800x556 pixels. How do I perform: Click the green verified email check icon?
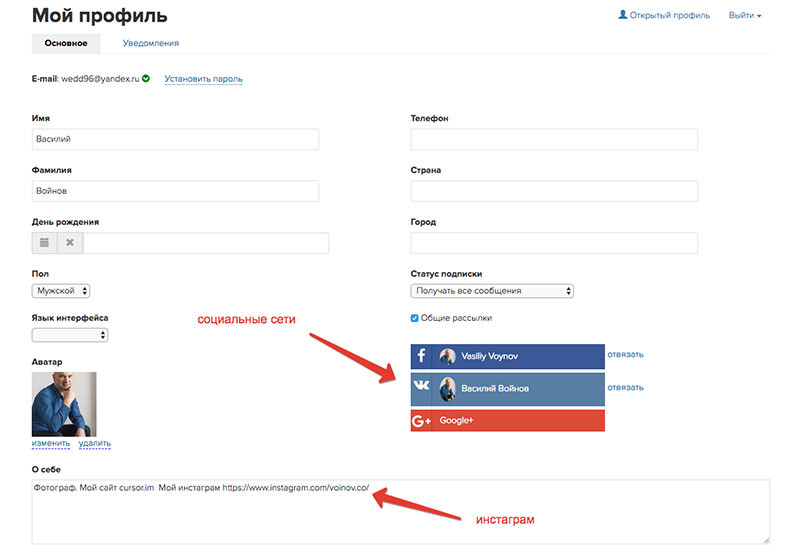tap(146, 78)
